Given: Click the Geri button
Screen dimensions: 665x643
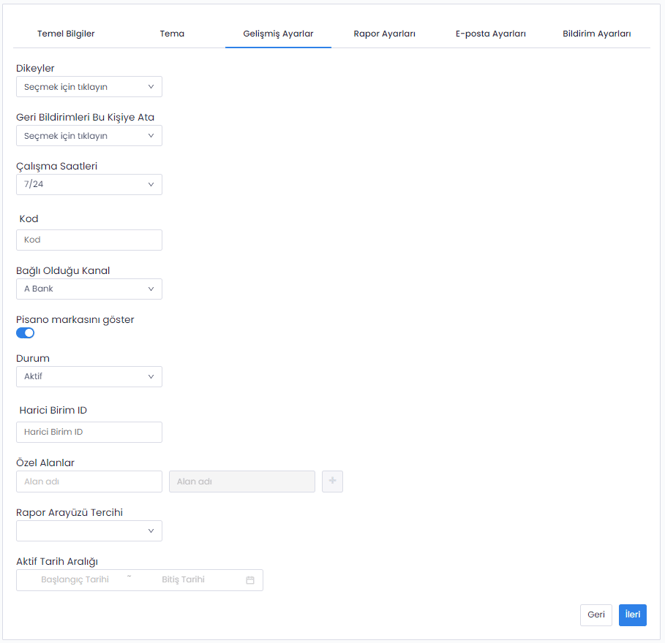Looking at the screenshot, I should (x=596, y=615).
